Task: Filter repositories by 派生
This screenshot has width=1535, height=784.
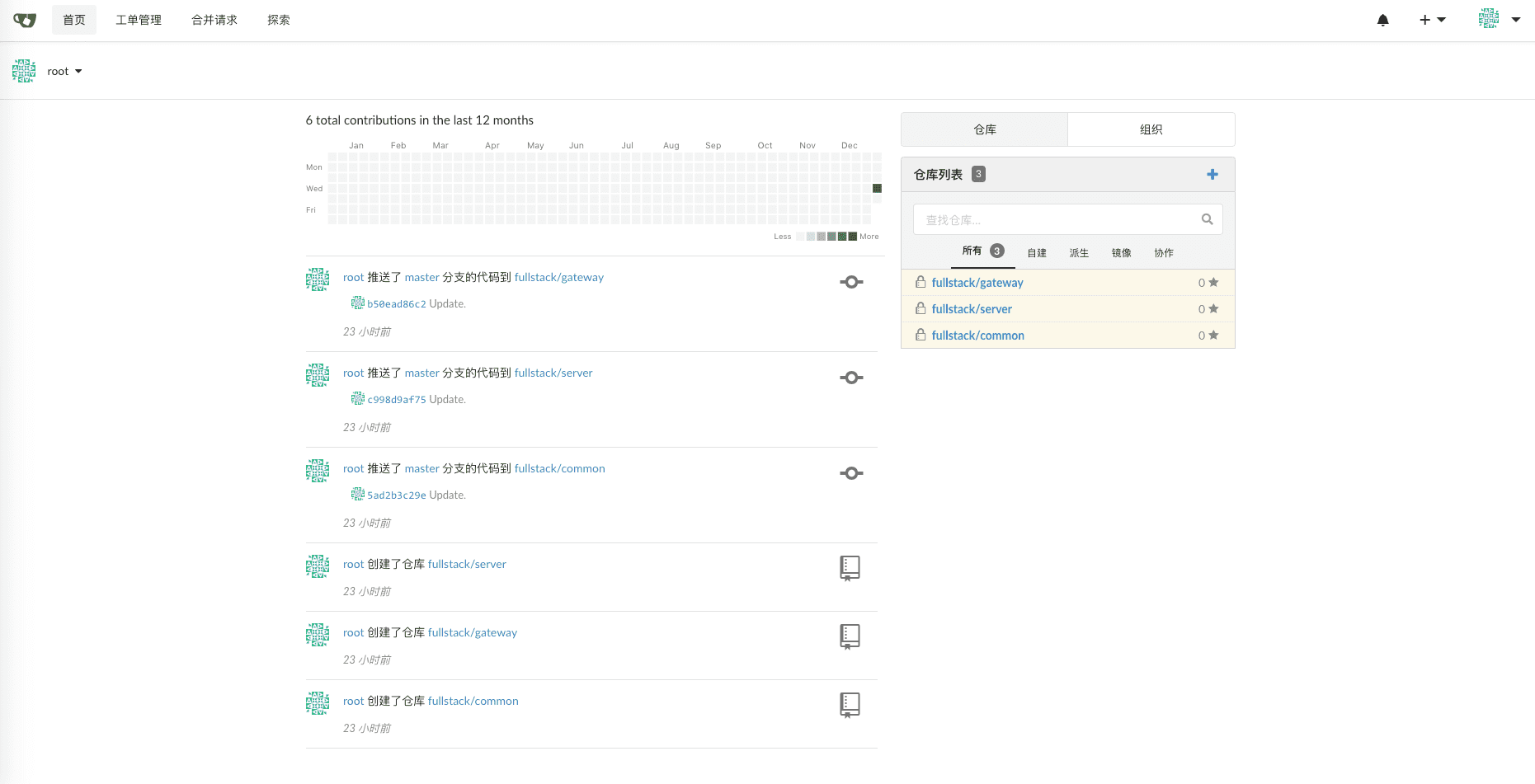Action: tap(1079, 253)
